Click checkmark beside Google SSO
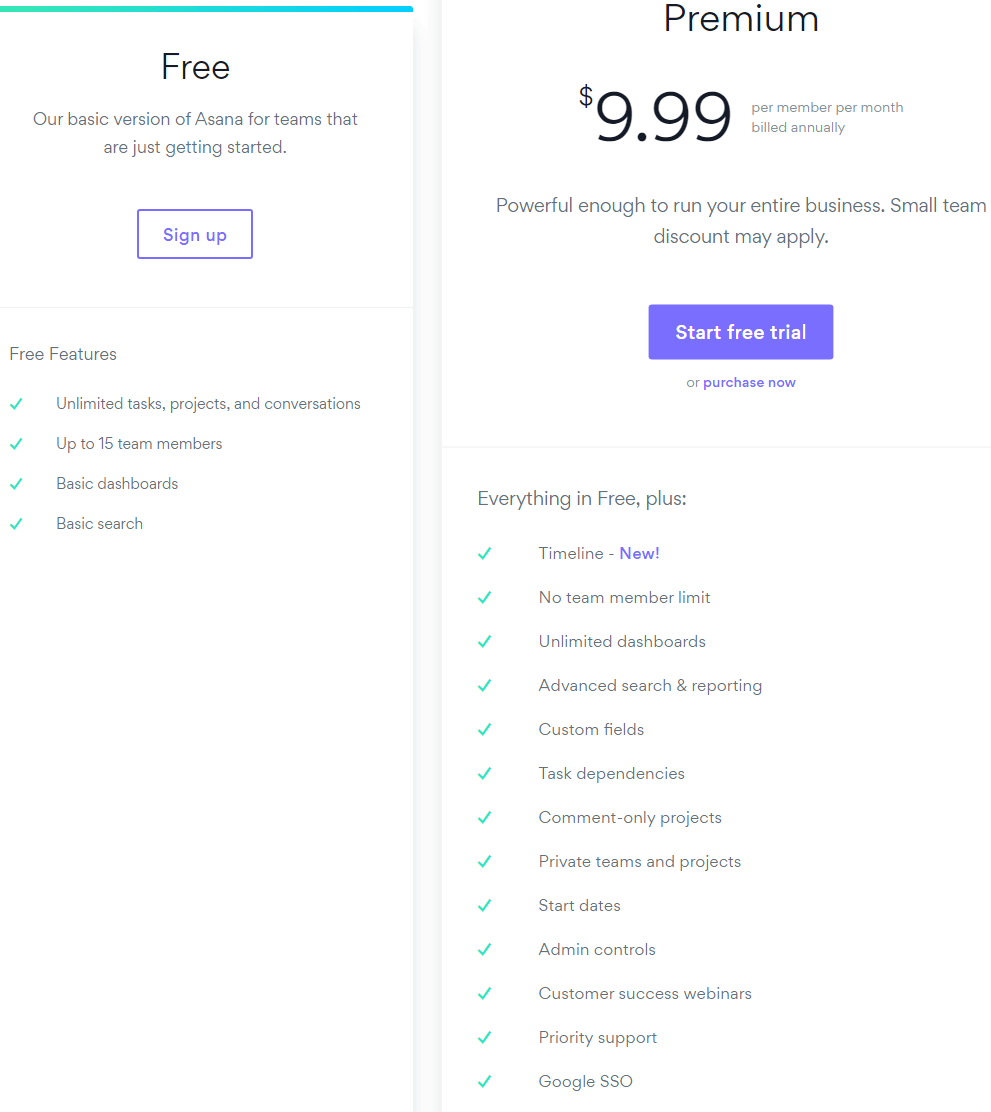Image resolution: width=991 pixels, height=1112 pixels. coord(485,1082)
